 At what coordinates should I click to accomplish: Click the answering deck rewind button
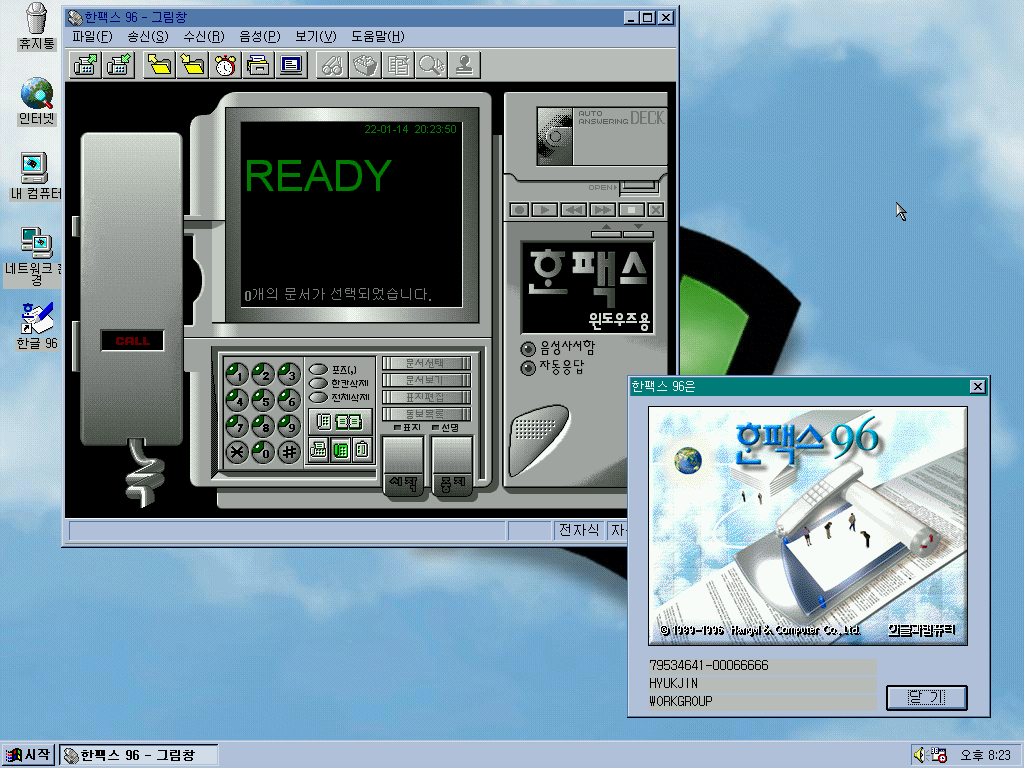(x=573, y=210)
